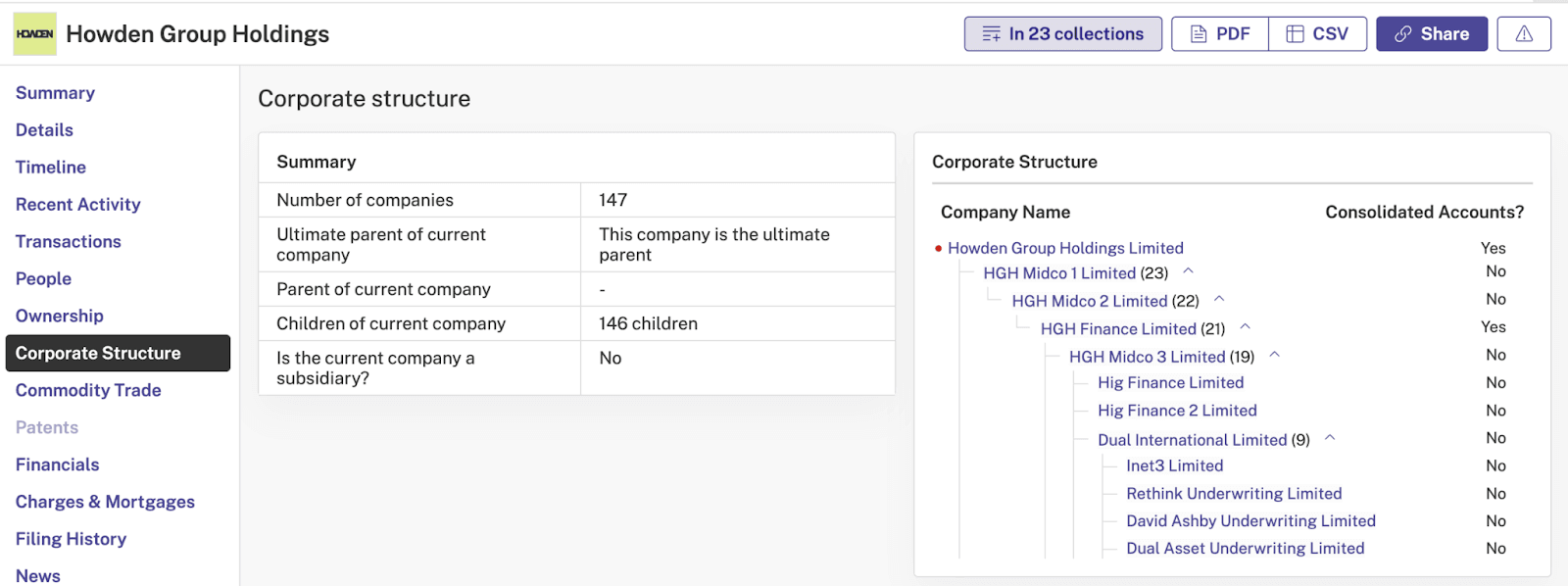Download data as CSV
Viewport: 1568px width, 586px height.
coord(1318,33)
